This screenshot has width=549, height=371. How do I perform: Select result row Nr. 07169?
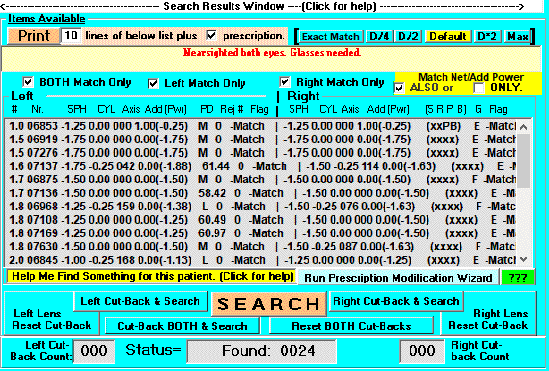tap(261, 233)
